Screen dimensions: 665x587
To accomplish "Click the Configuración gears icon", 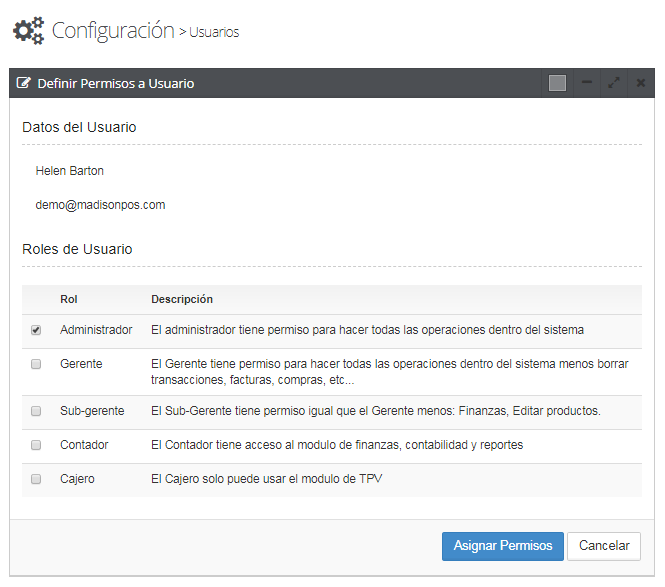I will click(28, 31).
